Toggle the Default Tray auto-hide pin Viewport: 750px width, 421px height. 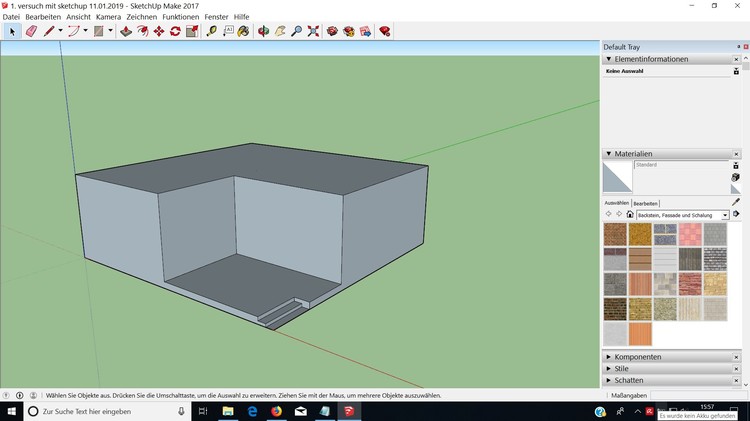click(739, 46)
